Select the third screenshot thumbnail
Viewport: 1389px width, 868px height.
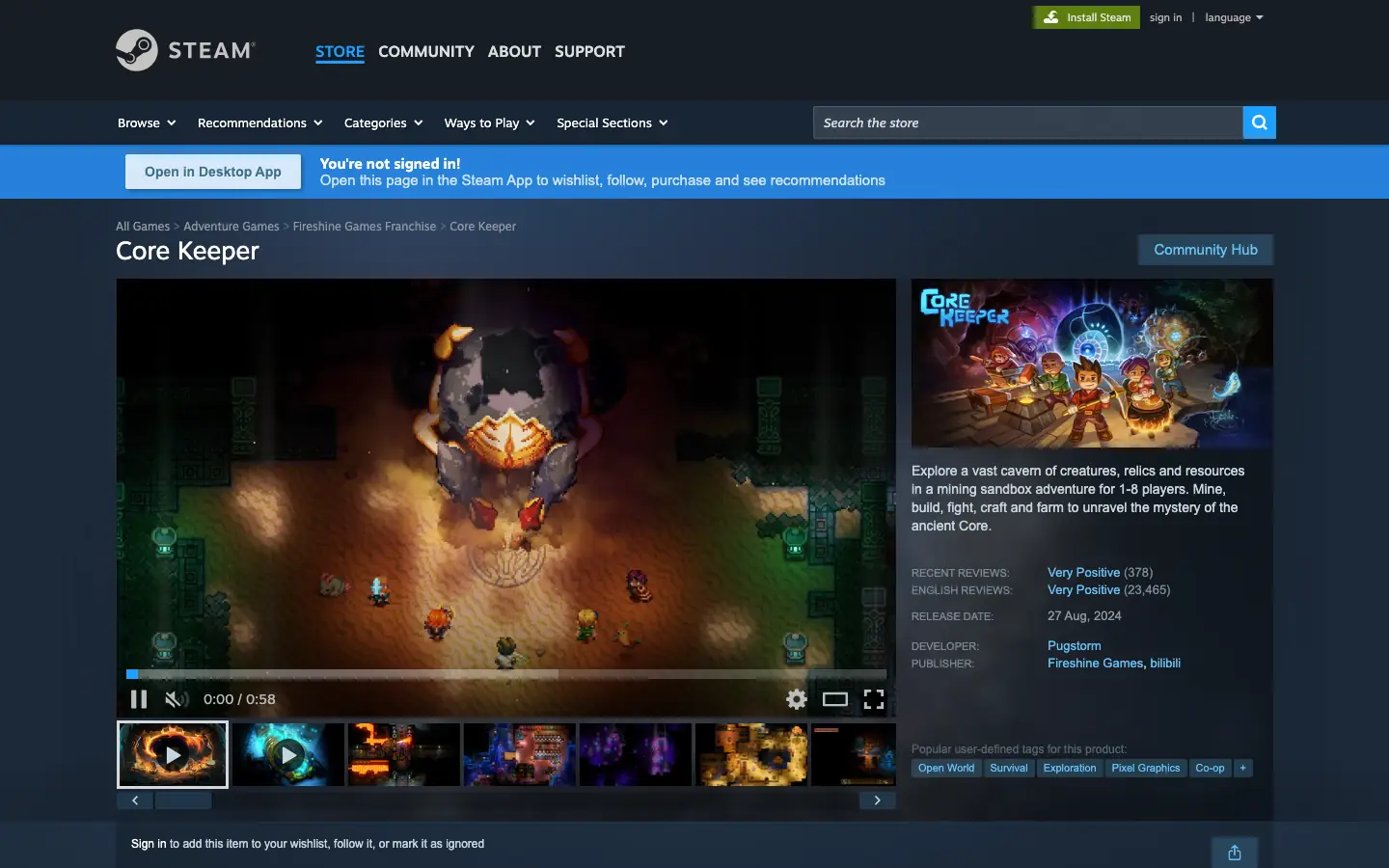(404, 754)
